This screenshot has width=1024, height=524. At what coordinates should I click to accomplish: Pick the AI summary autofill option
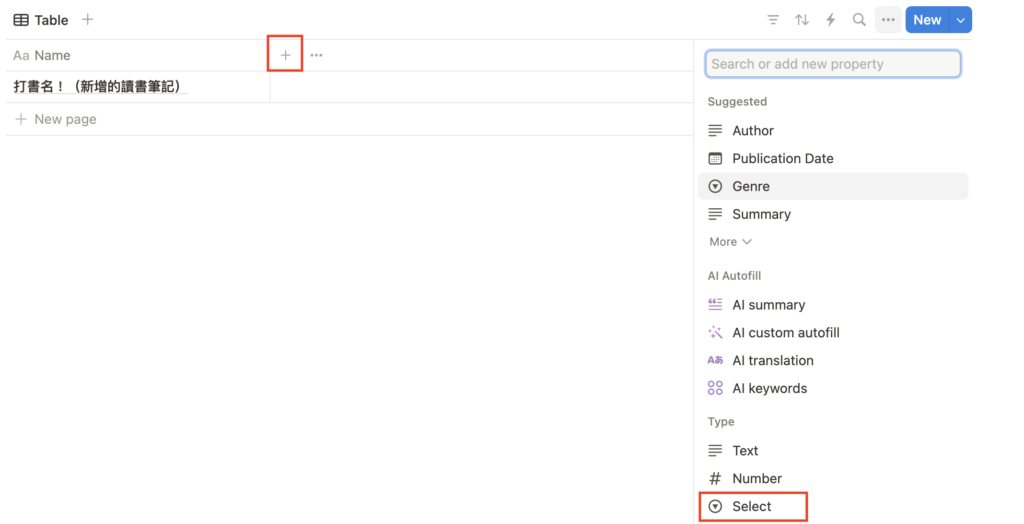coord(768,305)
